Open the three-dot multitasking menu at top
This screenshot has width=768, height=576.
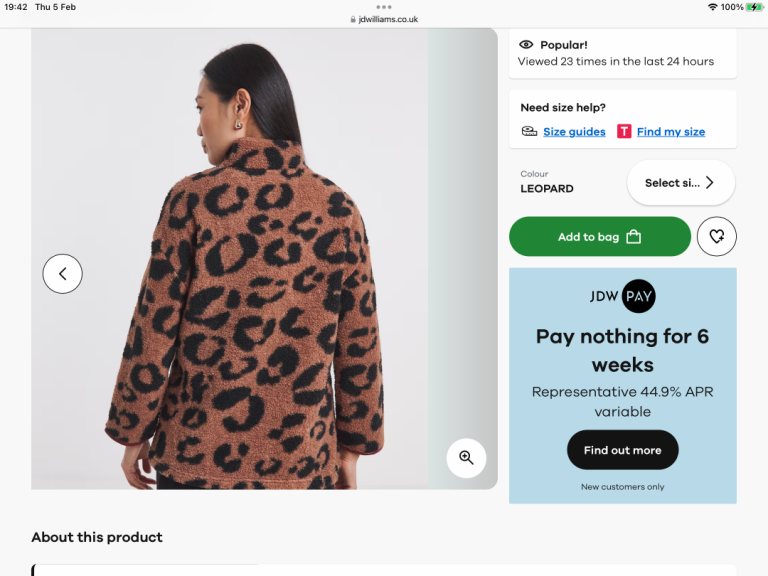(x=384, y=7)
